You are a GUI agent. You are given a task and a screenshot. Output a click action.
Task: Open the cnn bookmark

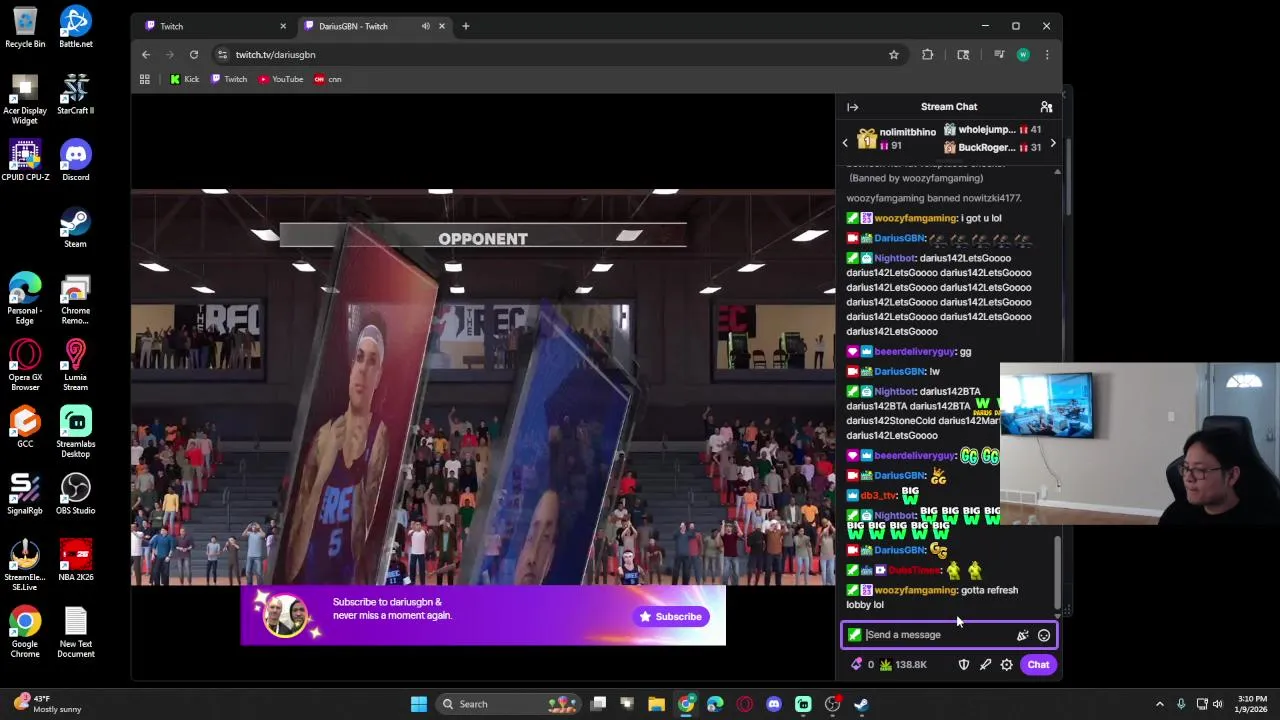(x=328, y=79)
